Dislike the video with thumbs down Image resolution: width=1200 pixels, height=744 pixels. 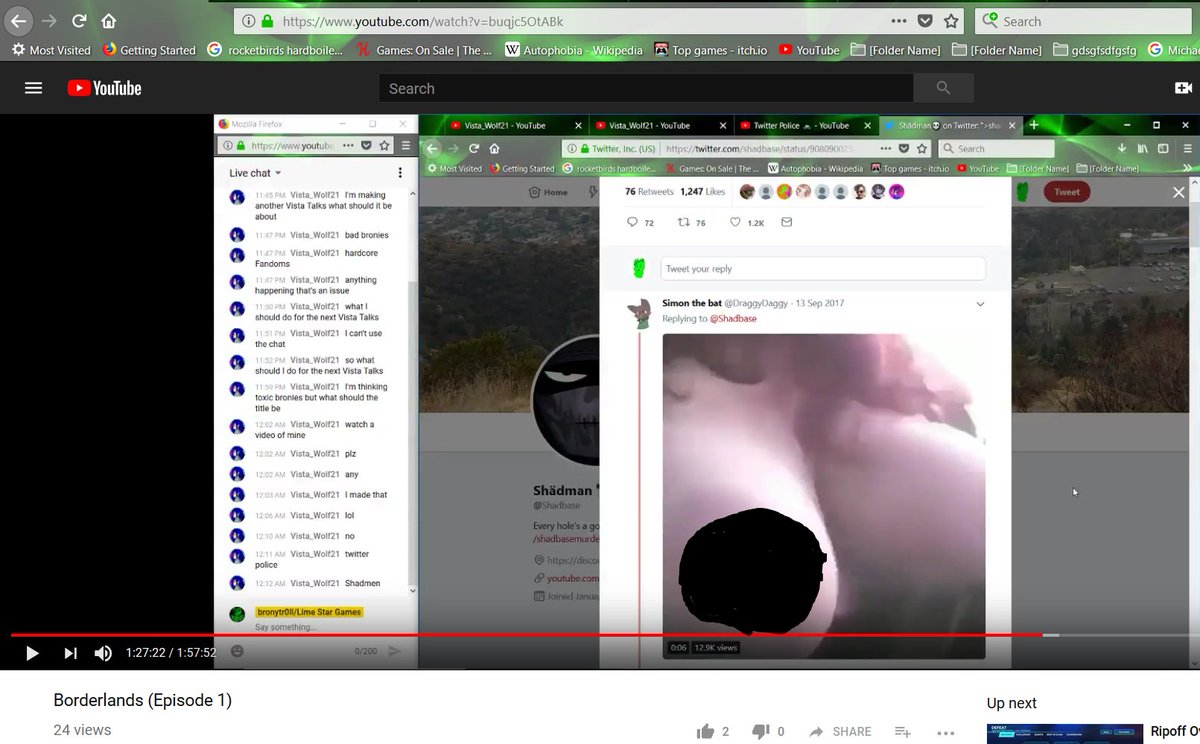click(760, 731)
